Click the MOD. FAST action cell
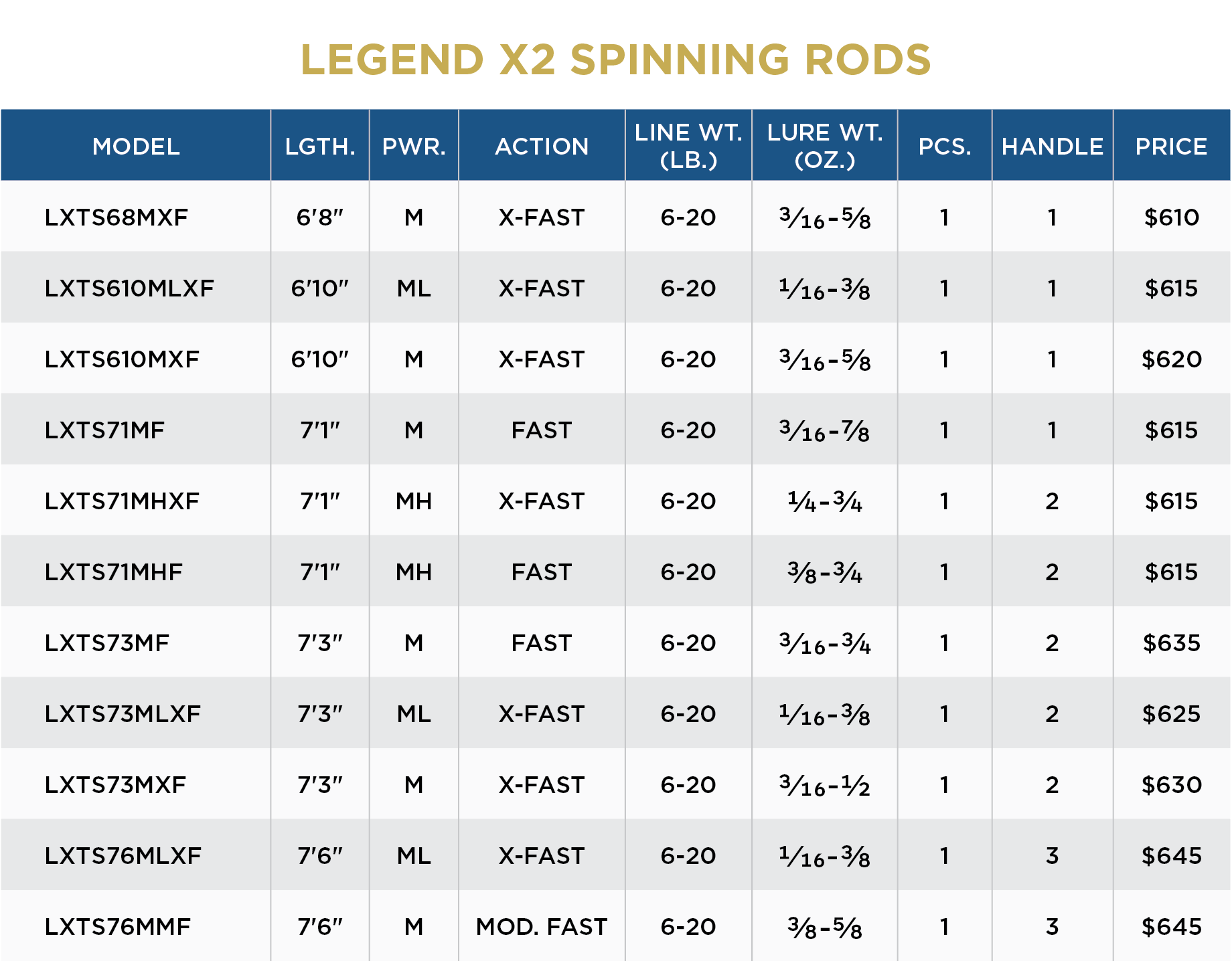Screen dimensions: 1232x961 tap(542, 927)
